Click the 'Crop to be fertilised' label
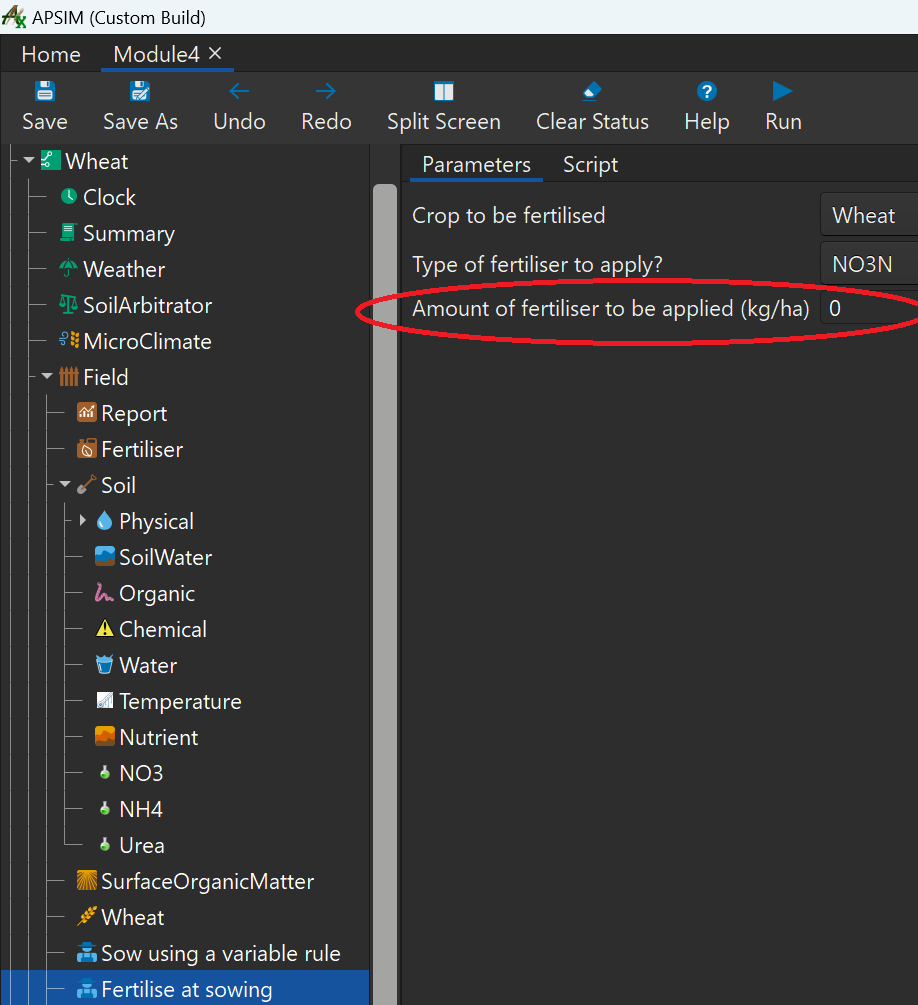This screenshot has height=1005, width=918. pyautogui.click(x=508, y=215)
